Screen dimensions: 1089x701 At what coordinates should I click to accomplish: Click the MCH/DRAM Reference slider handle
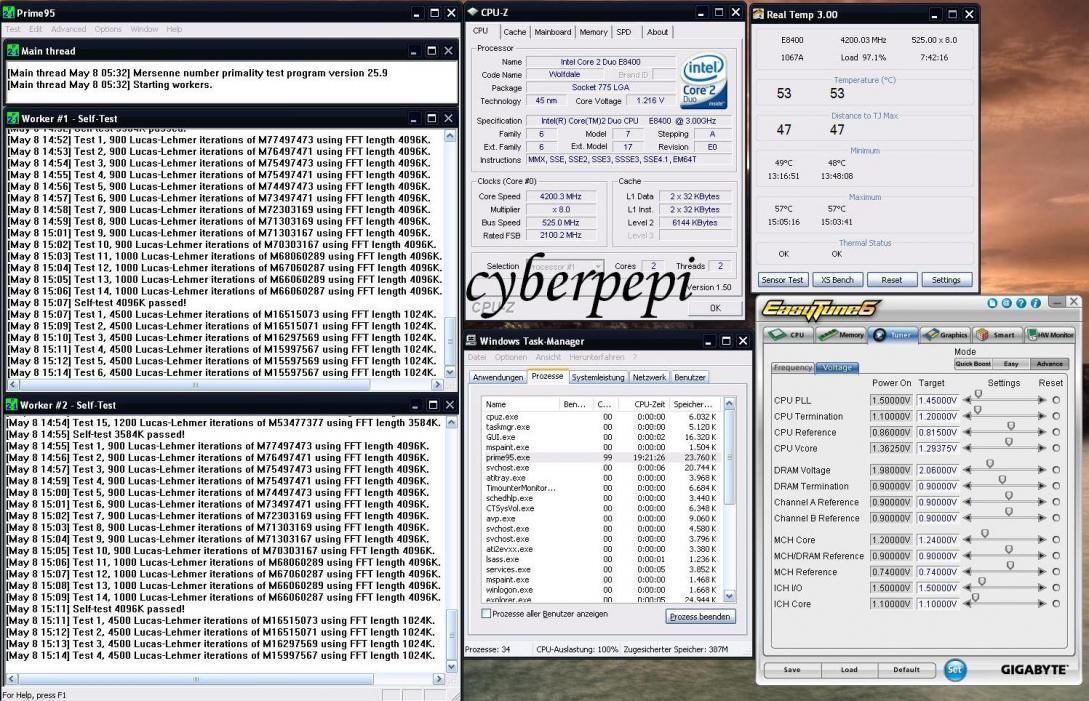pyautogui.click(x=1008, y=550)
